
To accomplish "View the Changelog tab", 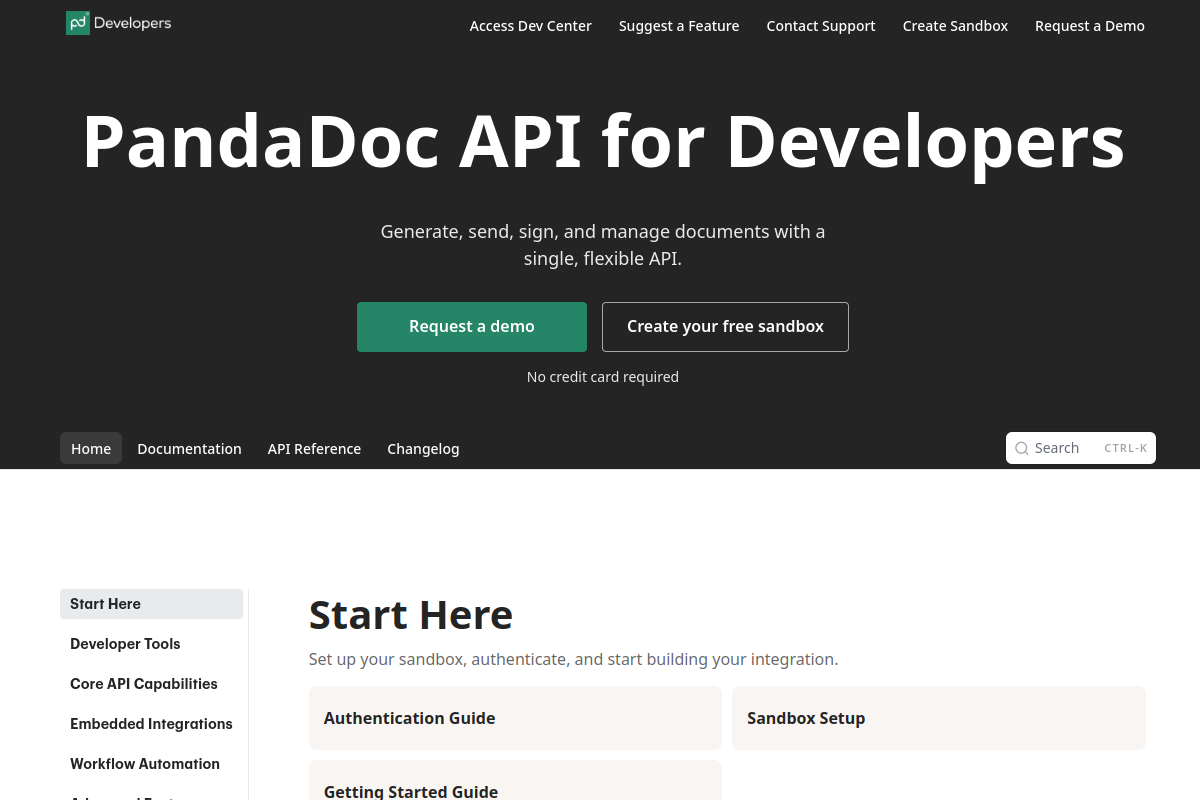I will pyautogui.click(x=423, y=449).
